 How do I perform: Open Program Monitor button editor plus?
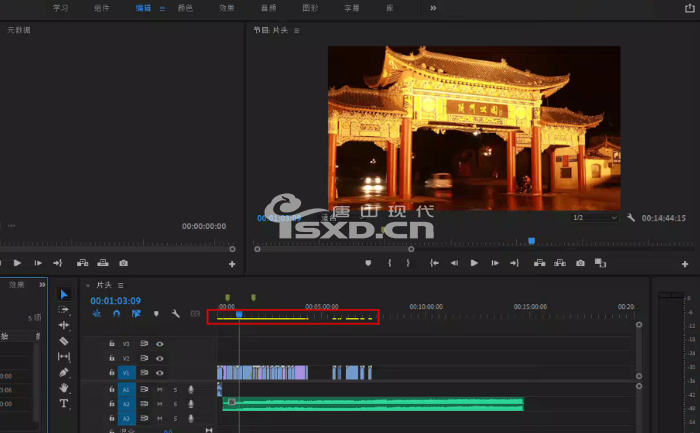pyautogui.click(x=685, y=264)
